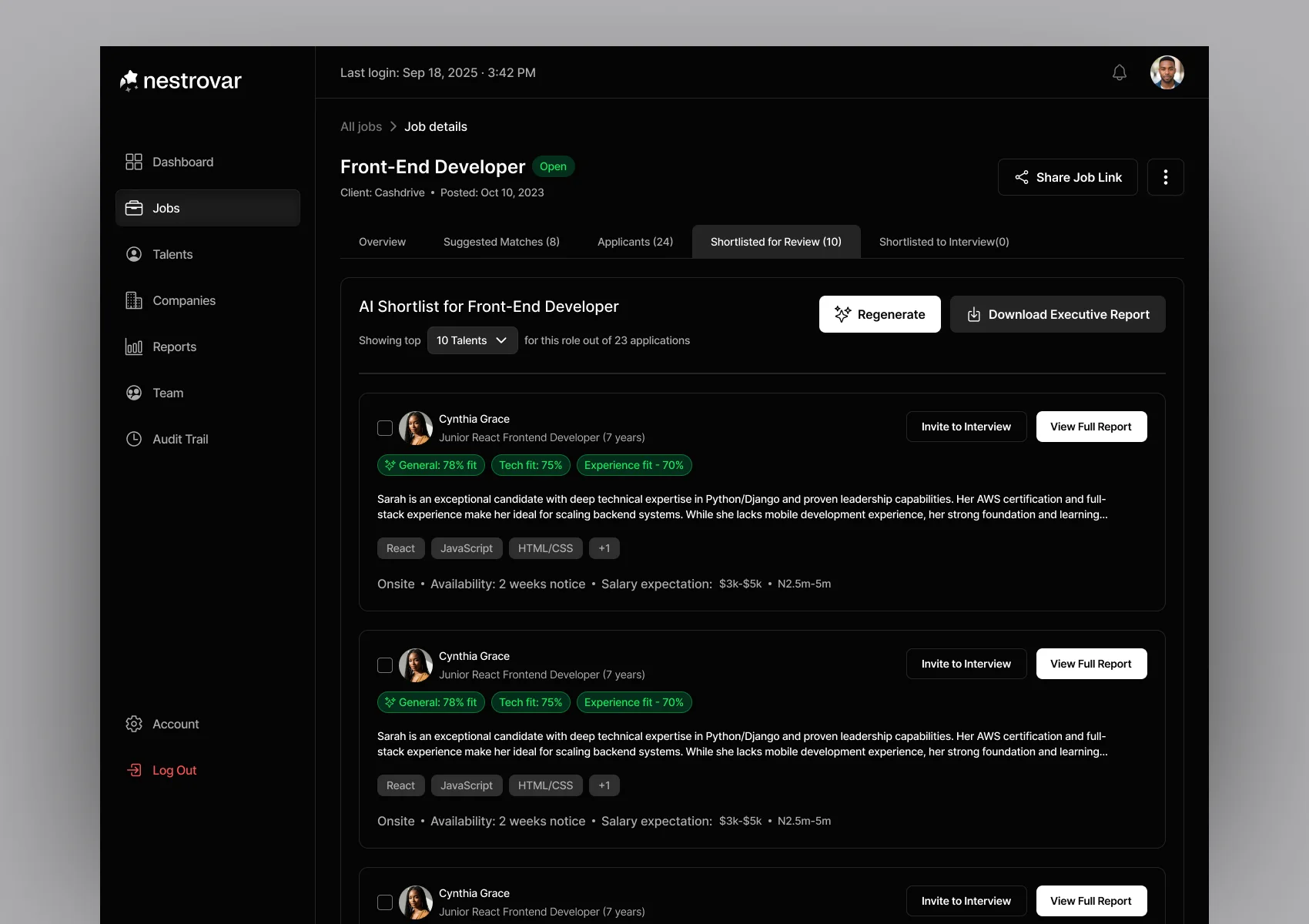
Task: Click first card's React skill tag
Action: (x=400, y=548)
